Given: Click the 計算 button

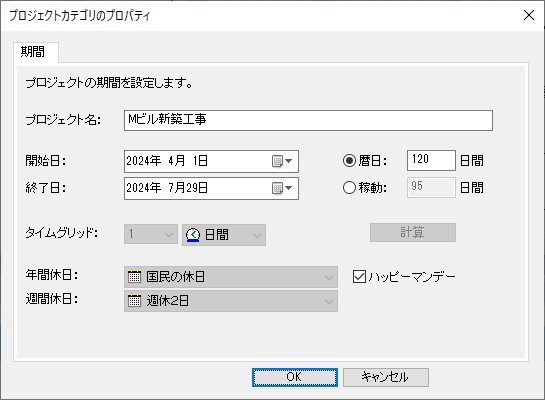Looking at the screenshot, I should pos(413,232).
